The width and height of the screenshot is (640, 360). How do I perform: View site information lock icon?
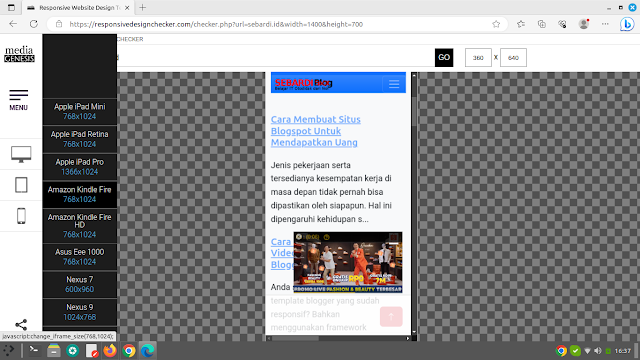[x=59, y=24]
